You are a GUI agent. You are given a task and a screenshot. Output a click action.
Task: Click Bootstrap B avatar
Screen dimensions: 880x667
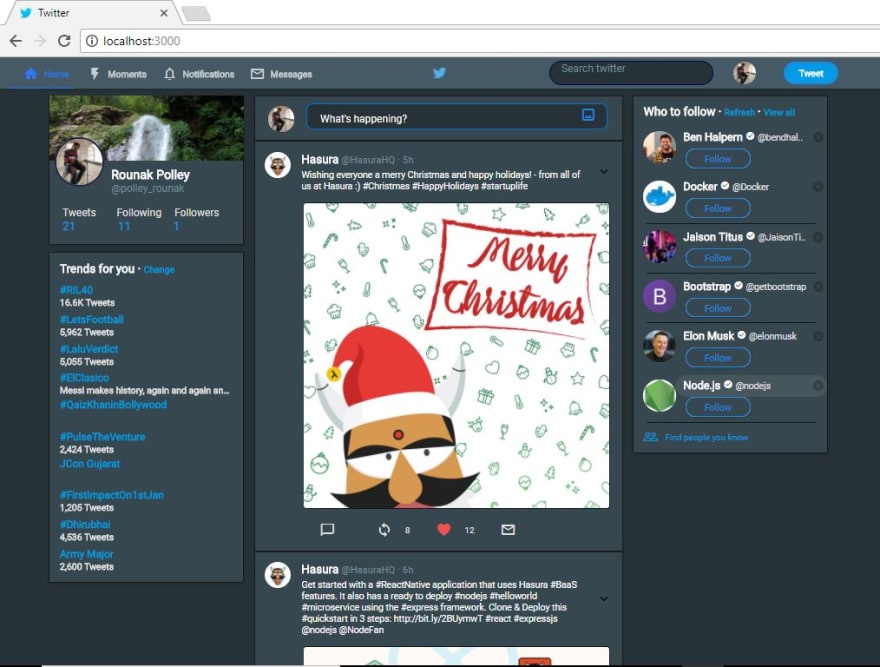659,296
